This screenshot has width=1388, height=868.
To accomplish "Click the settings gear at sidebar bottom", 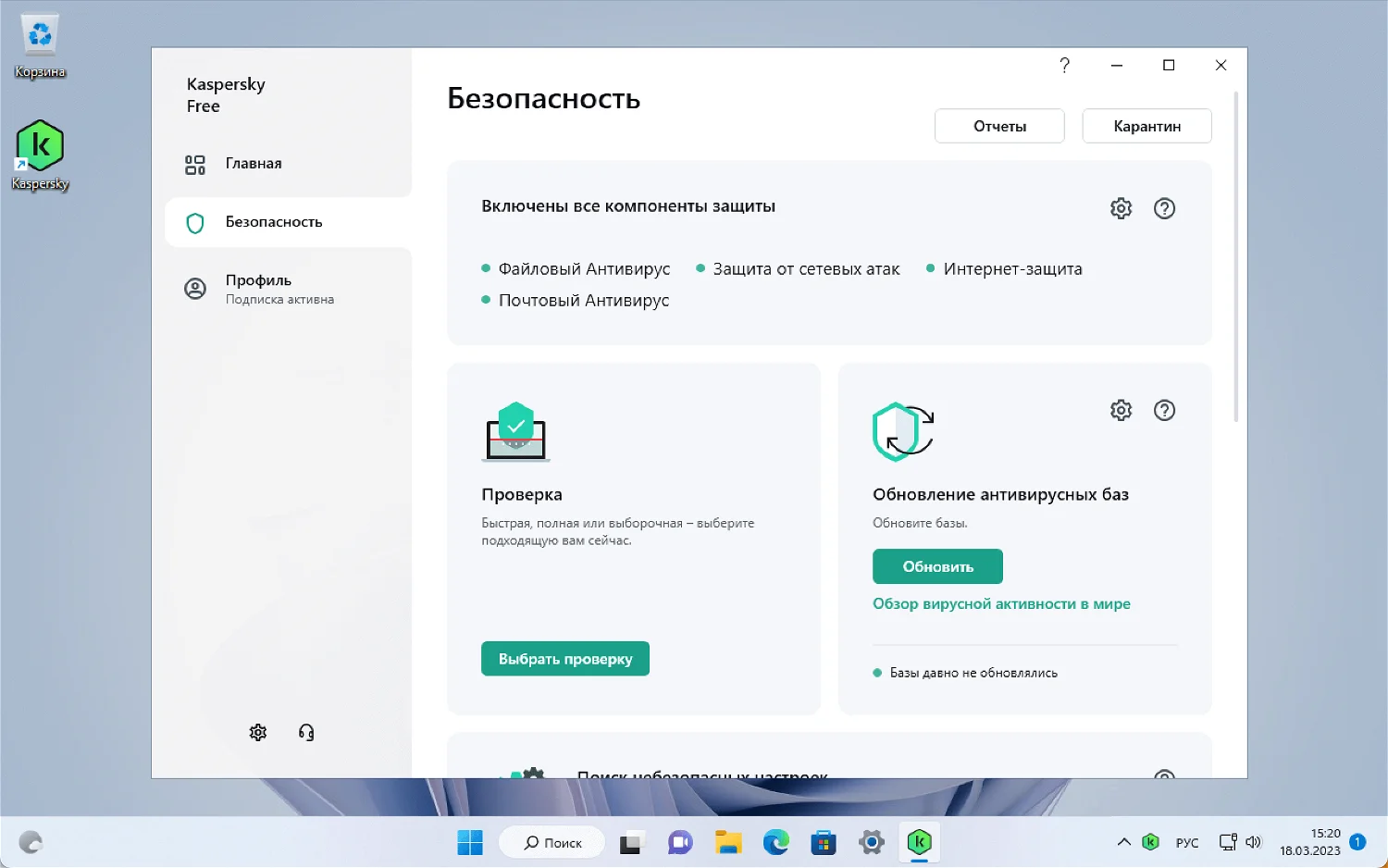I will [x=258, y=732].
